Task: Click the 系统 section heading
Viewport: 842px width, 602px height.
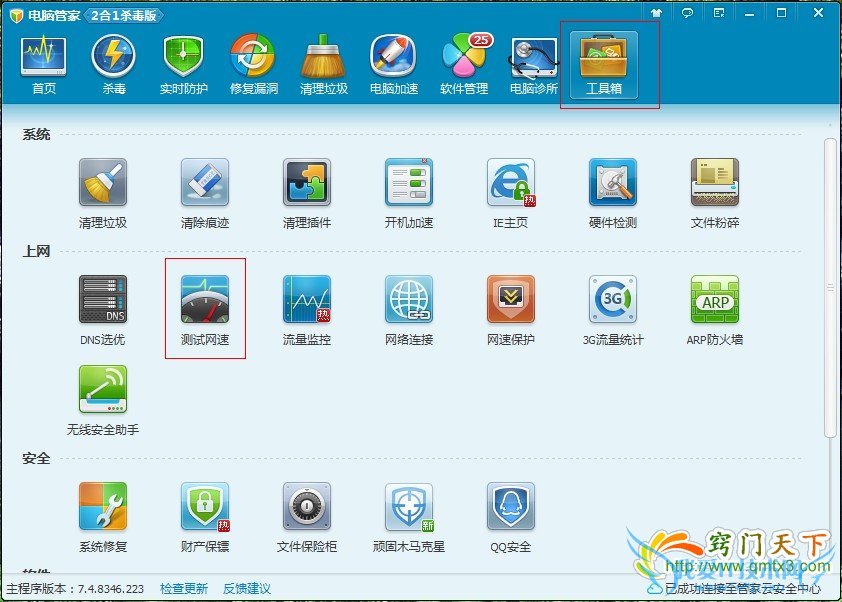Action: [36, 134]
